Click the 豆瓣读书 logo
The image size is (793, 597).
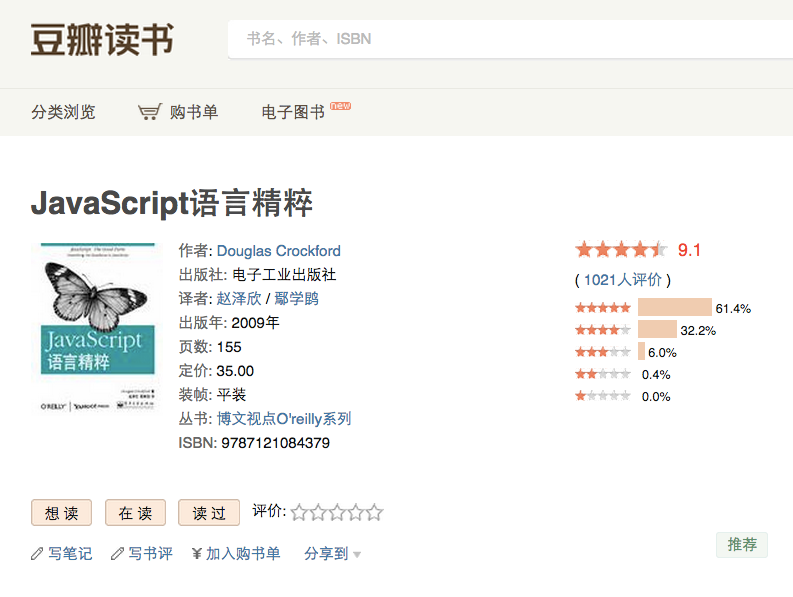(102, 39)
